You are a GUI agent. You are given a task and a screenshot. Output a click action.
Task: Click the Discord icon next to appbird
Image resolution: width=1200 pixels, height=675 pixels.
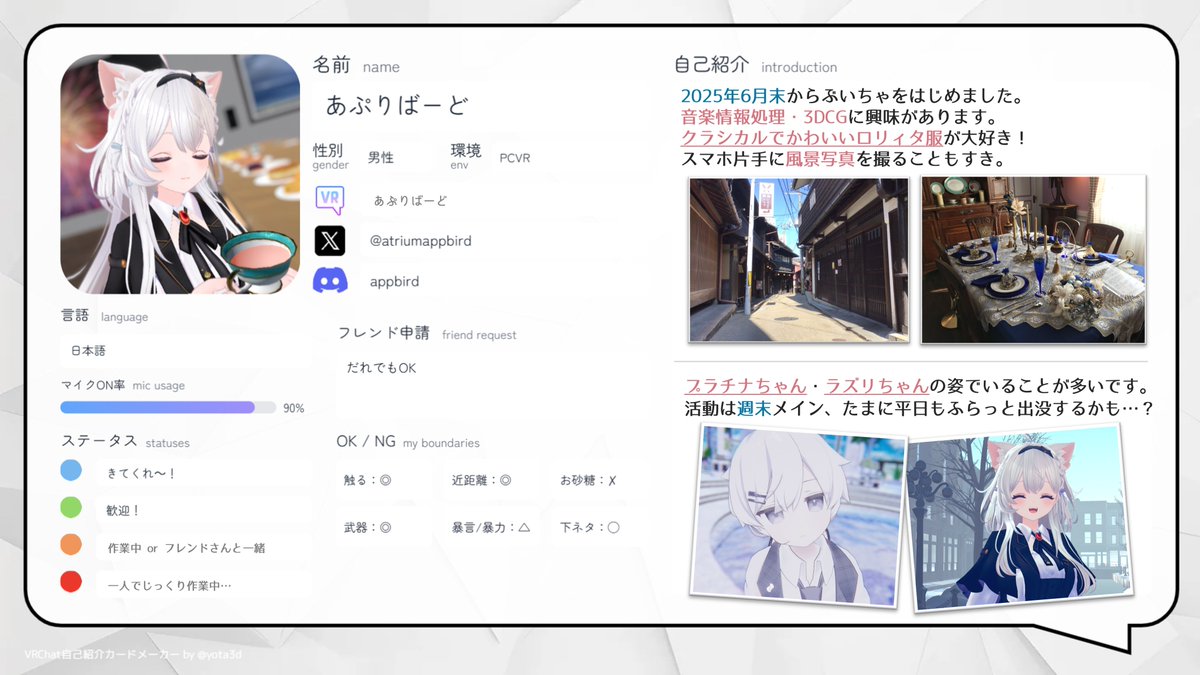(329, 281)
